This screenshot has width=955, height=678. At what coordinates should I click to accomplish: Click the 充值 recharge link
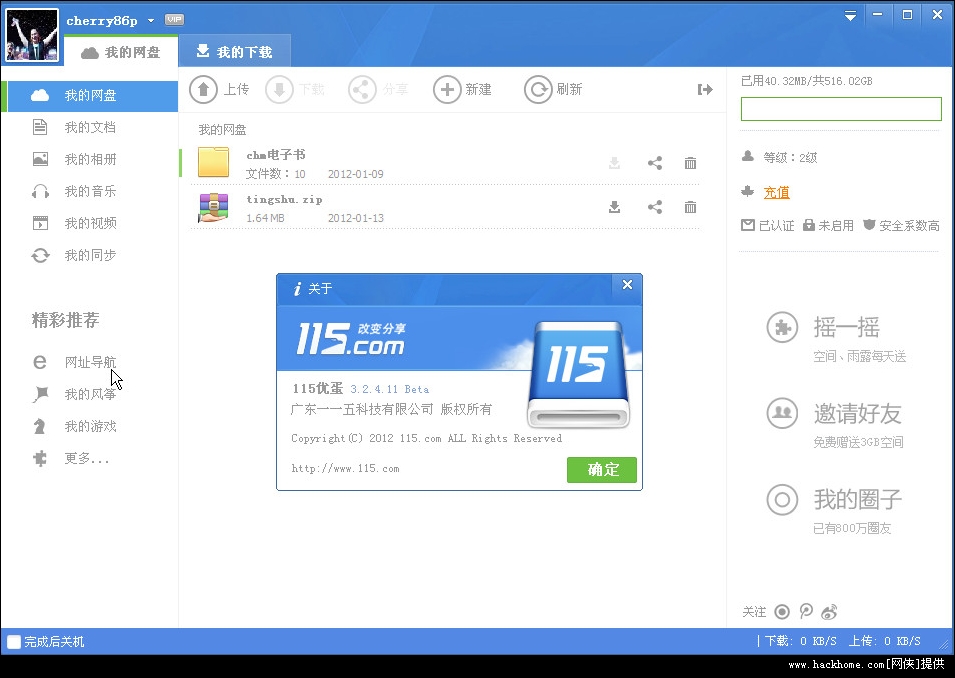coord(777,192)
